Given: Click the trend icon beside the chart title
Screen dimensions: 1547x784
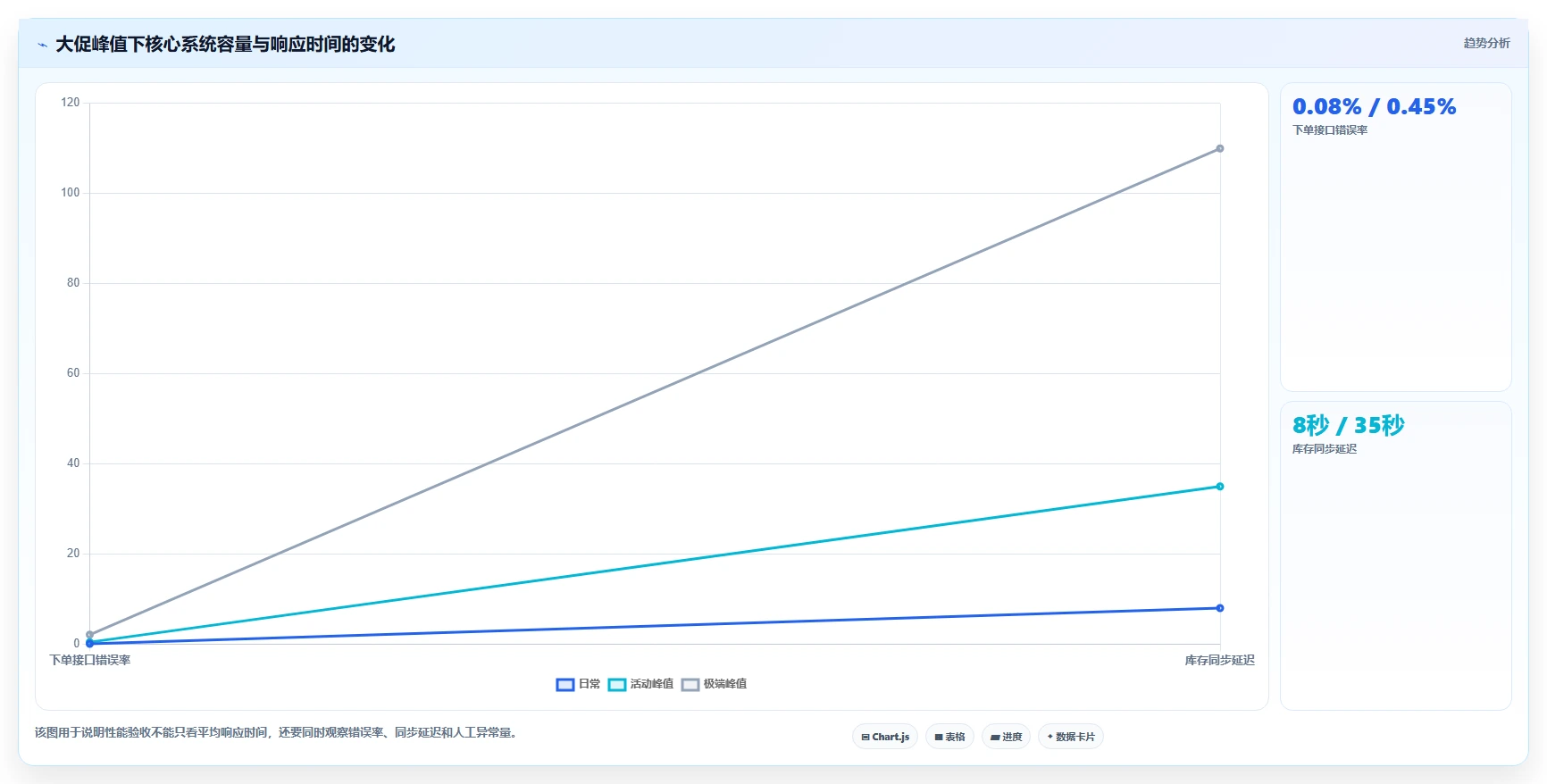Looking at the screenshot, I should [x=42, y=45].
